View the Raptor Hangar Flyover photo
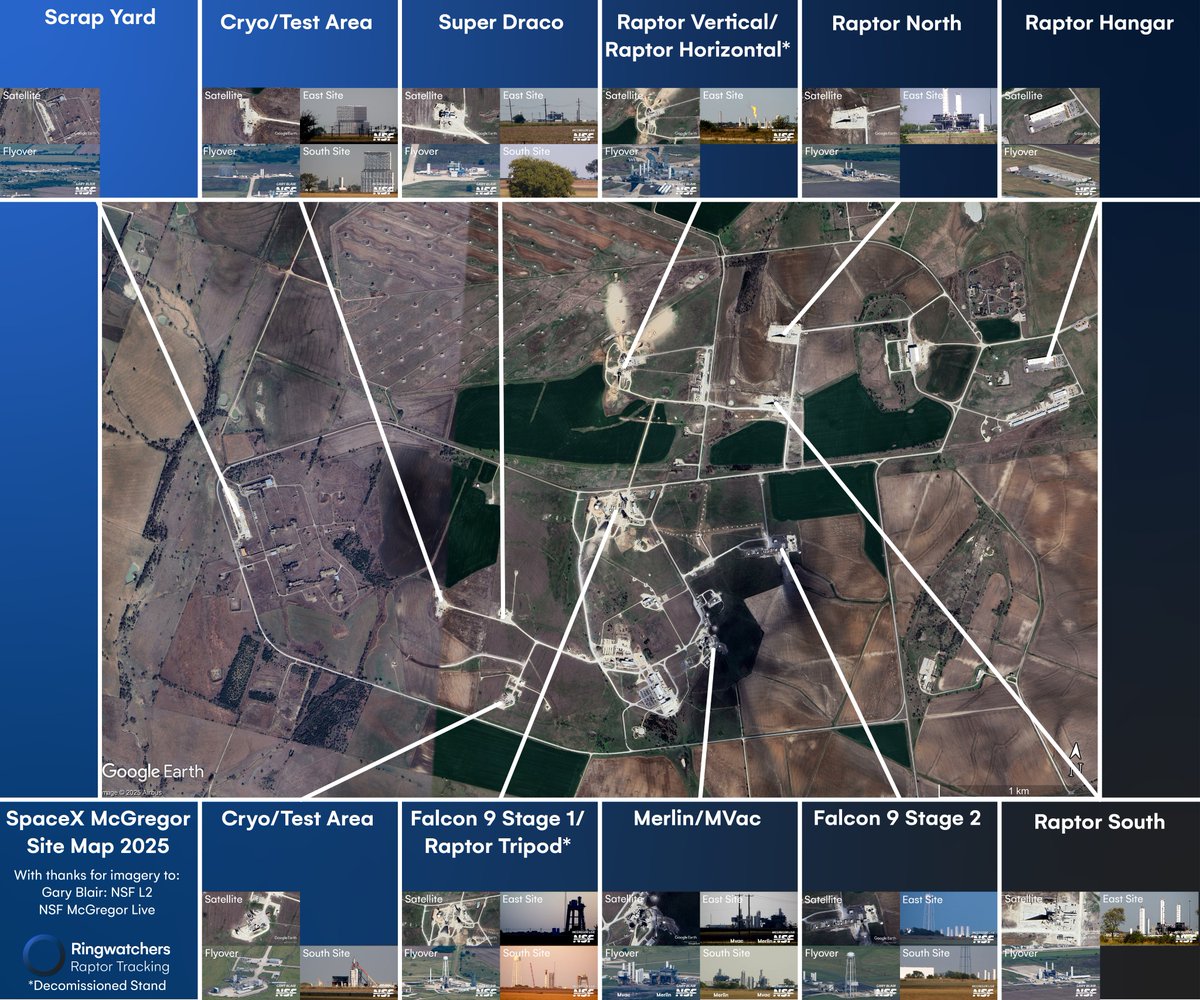This screenshot has height=1000, width=1200. coord(1050,170)
